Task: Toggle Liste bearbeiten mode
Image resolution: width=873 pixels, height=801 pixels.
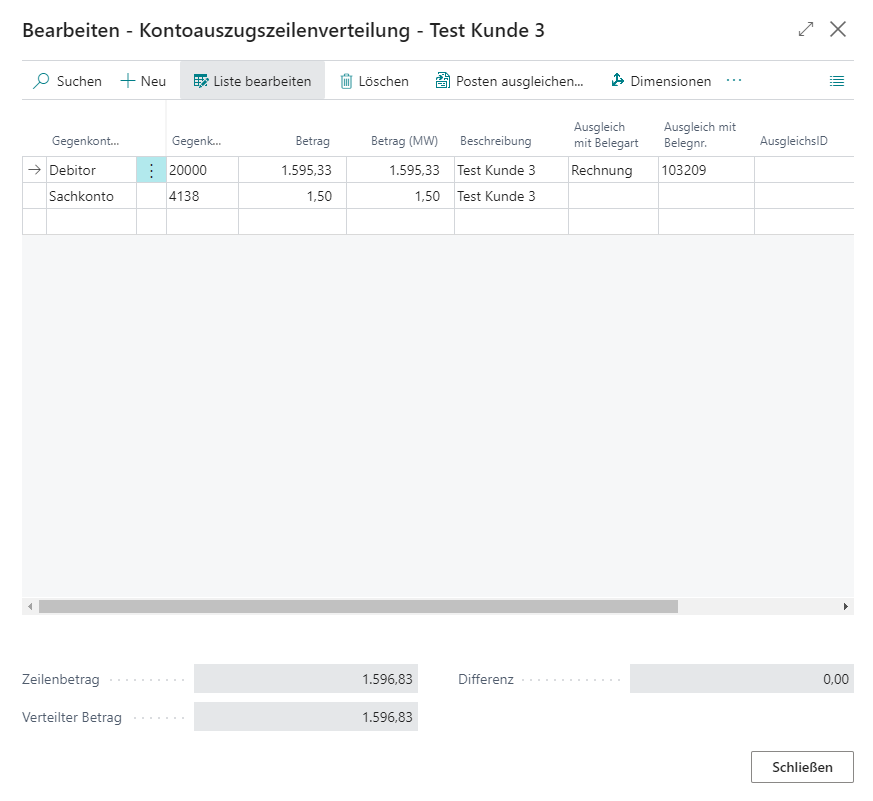Action: coord(252,81)
